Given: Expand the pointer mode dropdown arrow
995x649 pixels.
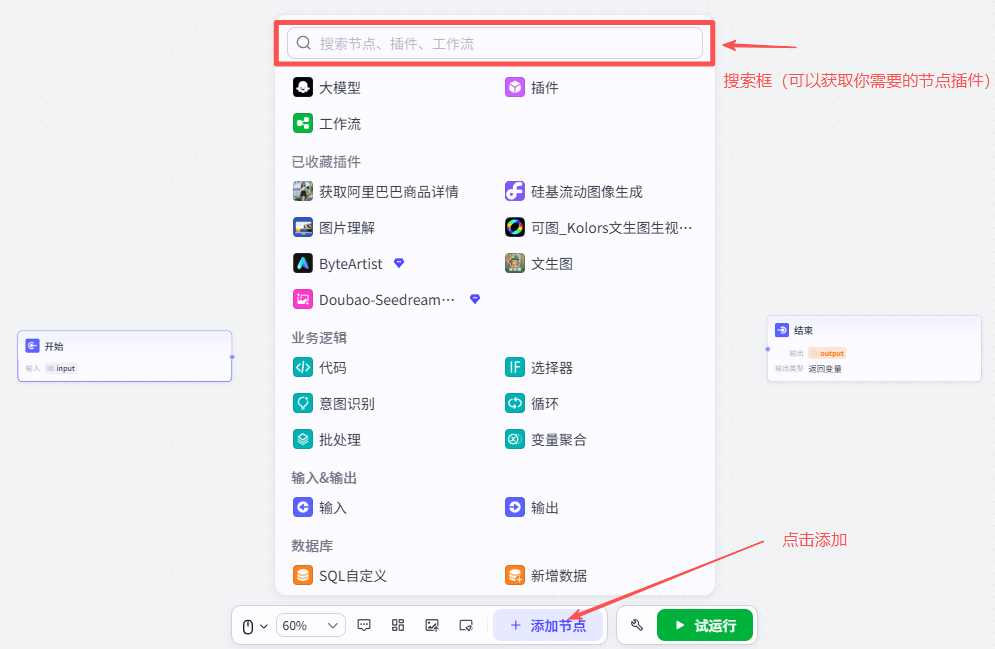Looking at the screenshot, I should tap(262, 625).
